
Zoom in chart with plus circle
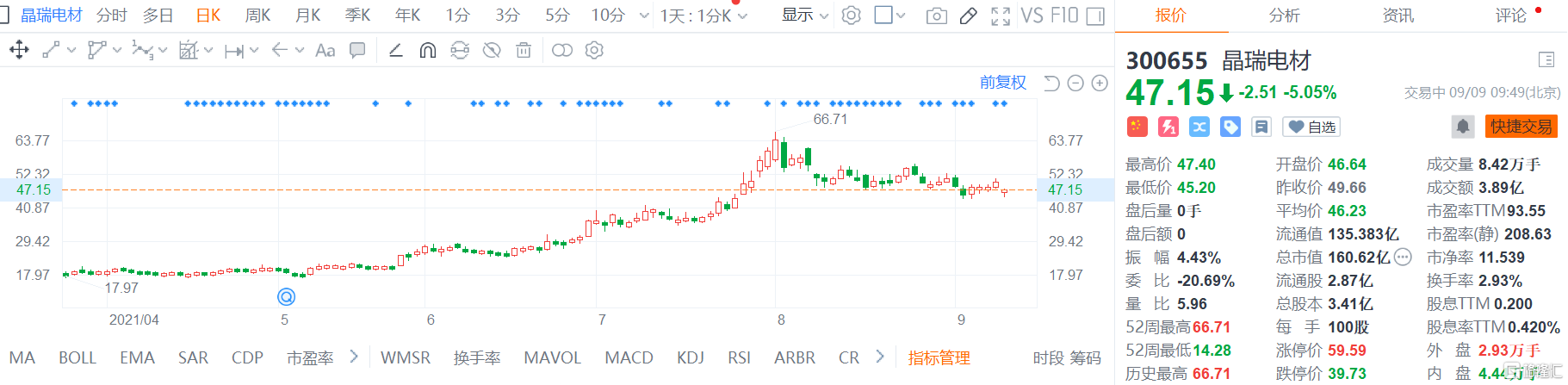pyautogui.click(x=1100, y=83)
